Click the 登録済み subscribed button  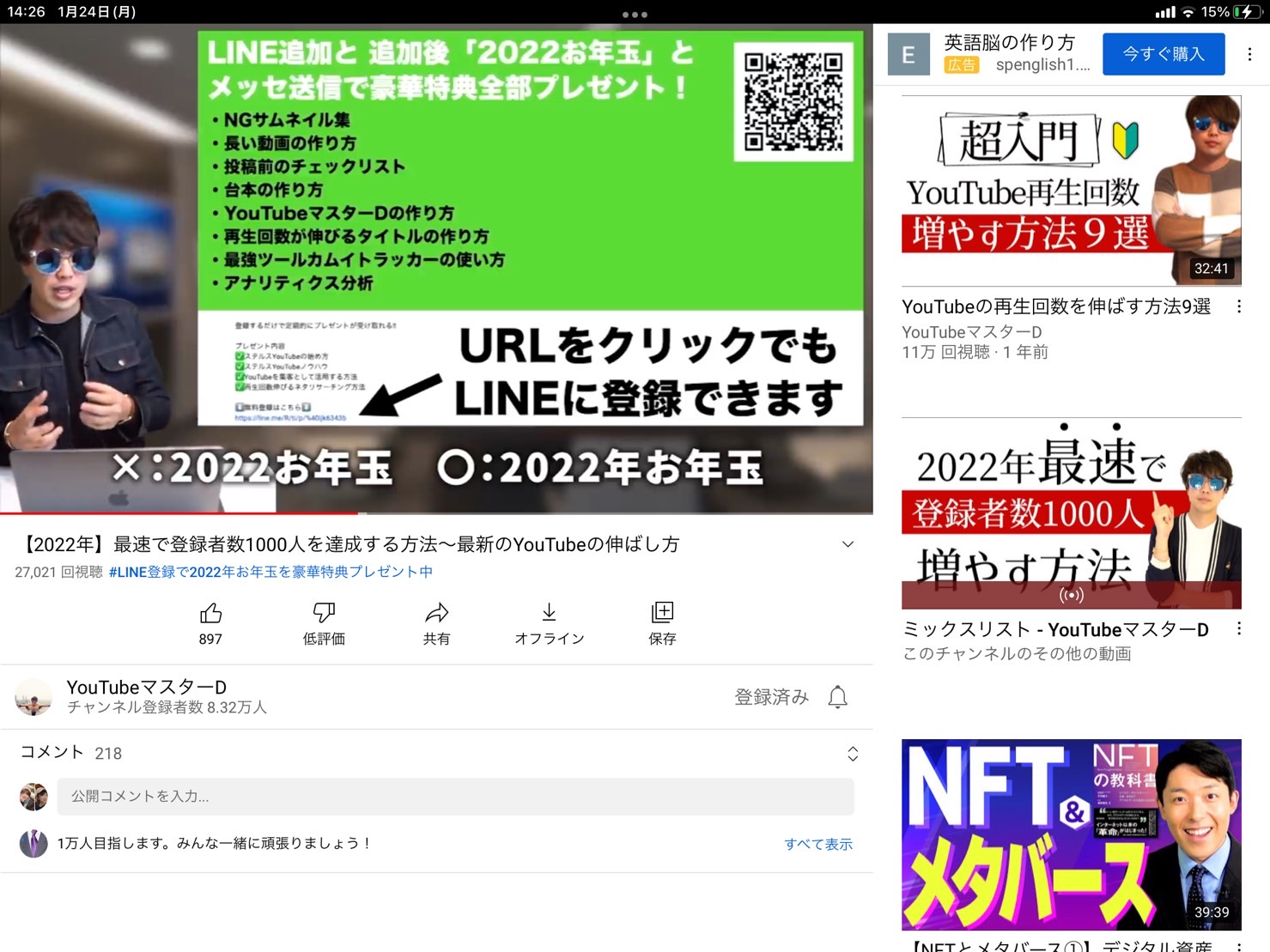(772, 697)
